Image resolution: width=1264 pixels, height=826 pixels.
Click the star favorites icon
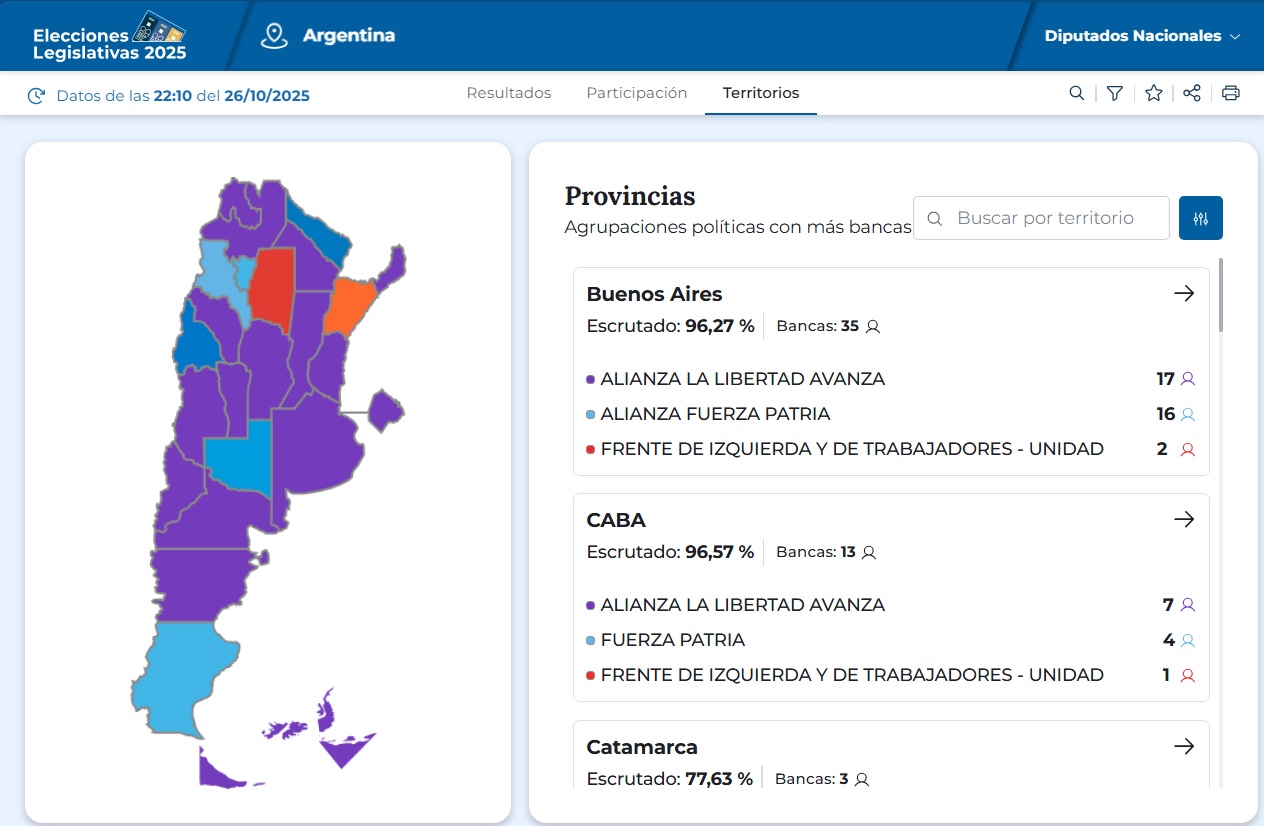click(x=1153, y=93)
